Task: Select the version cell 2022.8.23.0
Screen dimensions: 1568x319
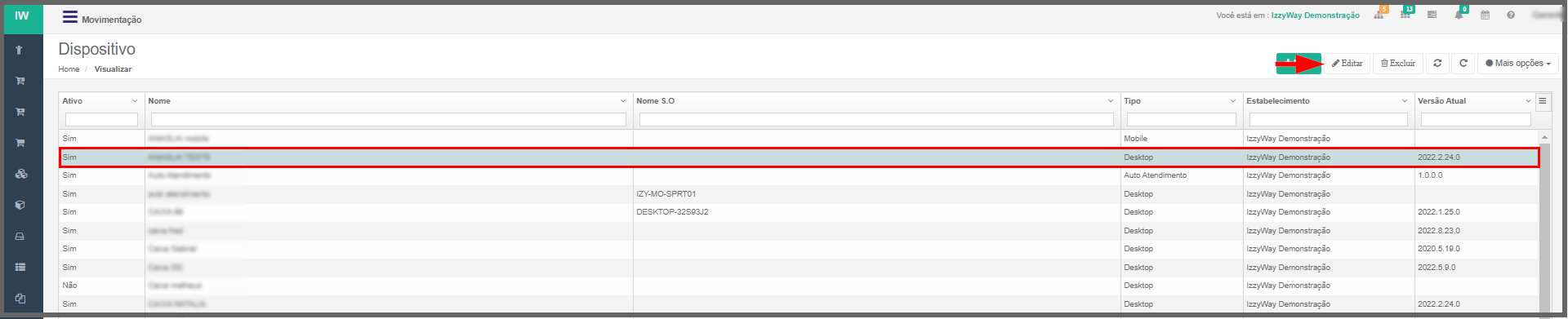Action: (1438, 231)
